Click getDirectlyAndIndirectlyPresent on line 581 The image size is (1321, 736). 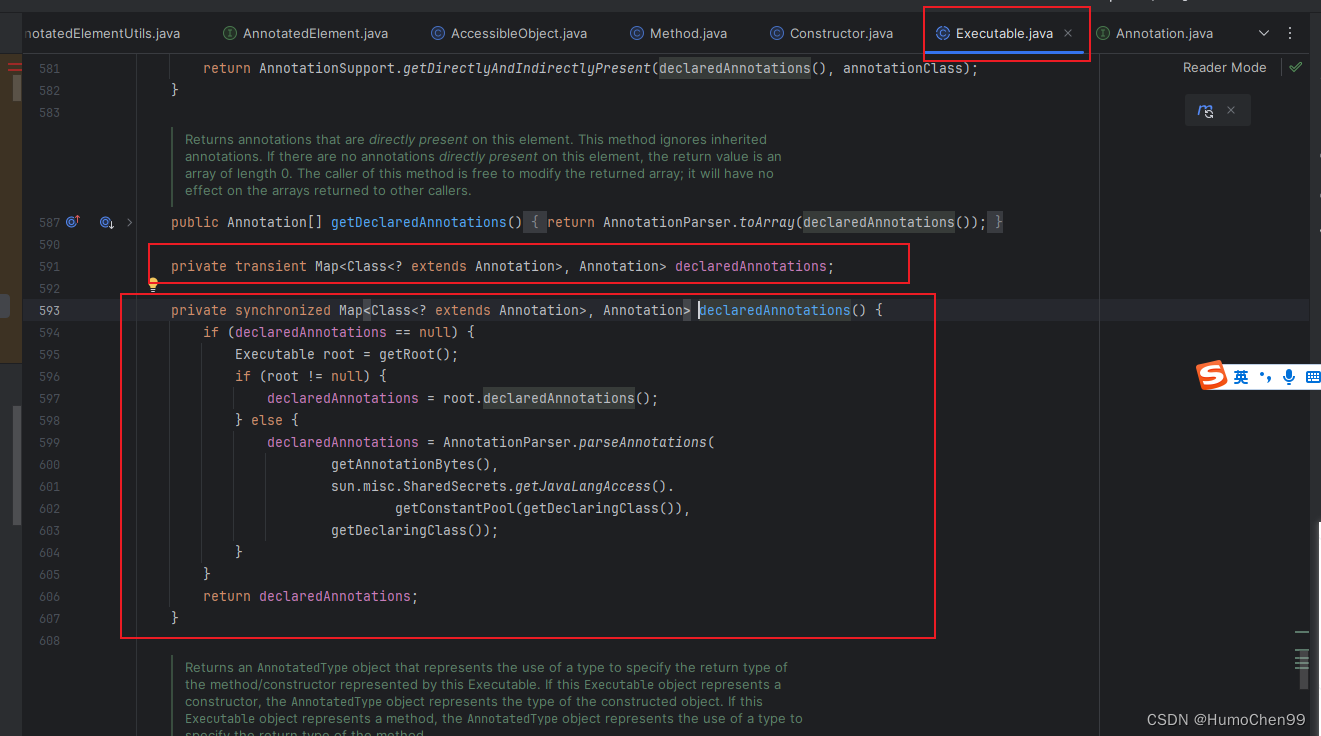point(527,68)
